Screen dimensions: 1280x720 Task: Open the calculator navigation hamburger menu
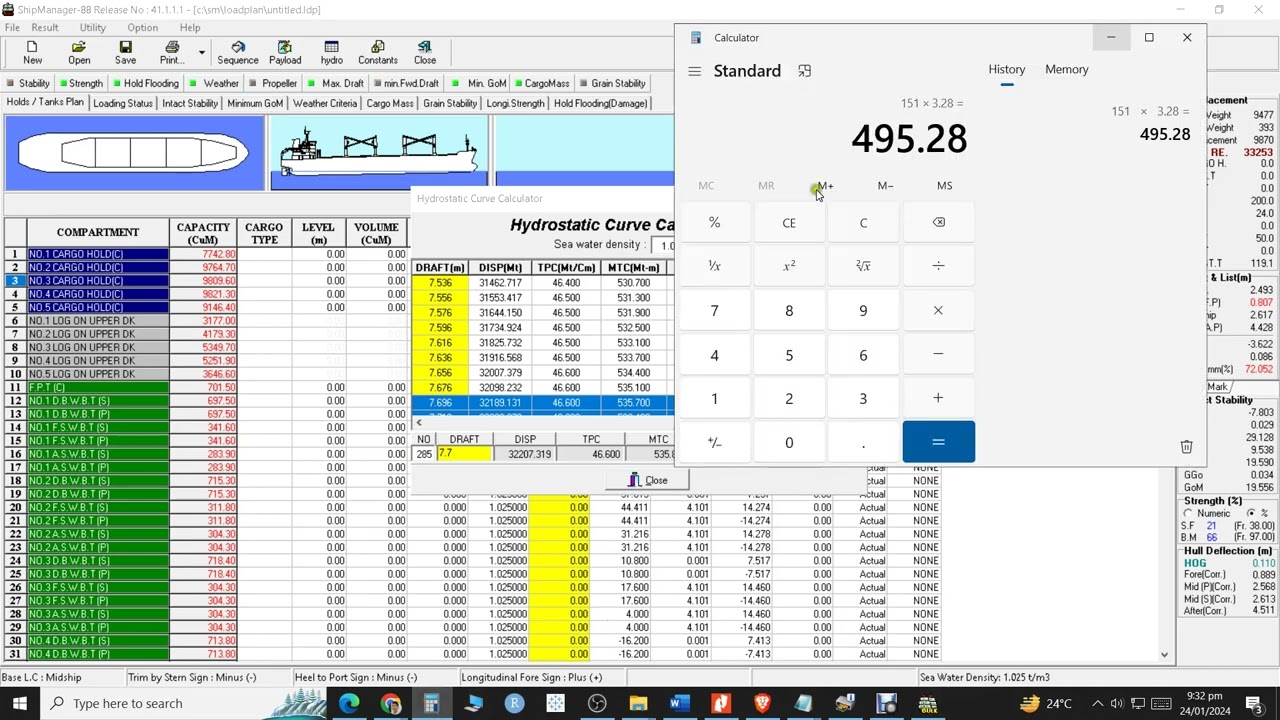coord(694,71)
